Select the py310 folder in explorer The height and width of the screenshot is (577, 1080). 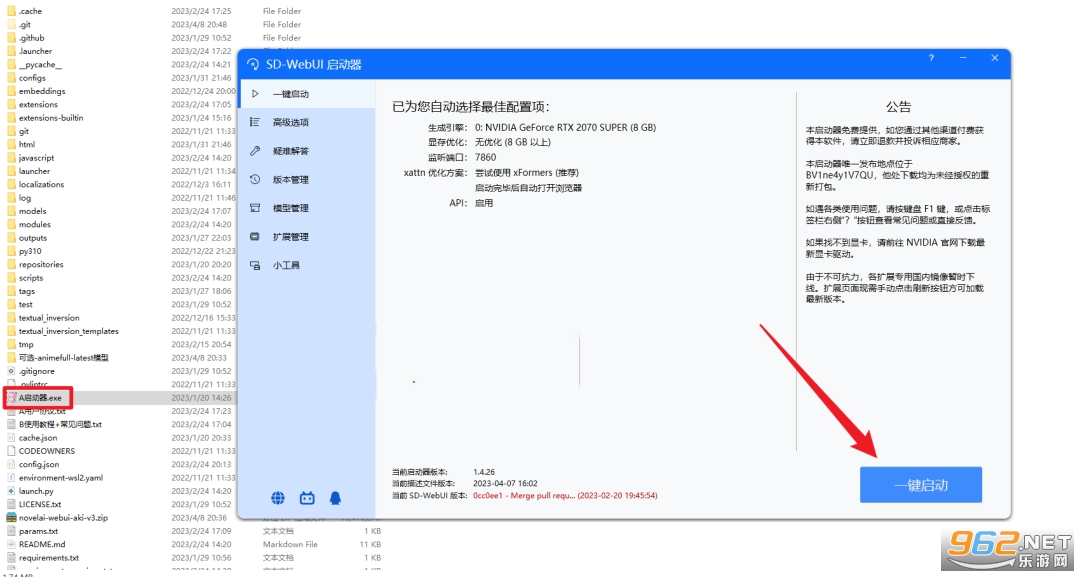point(30,251)
